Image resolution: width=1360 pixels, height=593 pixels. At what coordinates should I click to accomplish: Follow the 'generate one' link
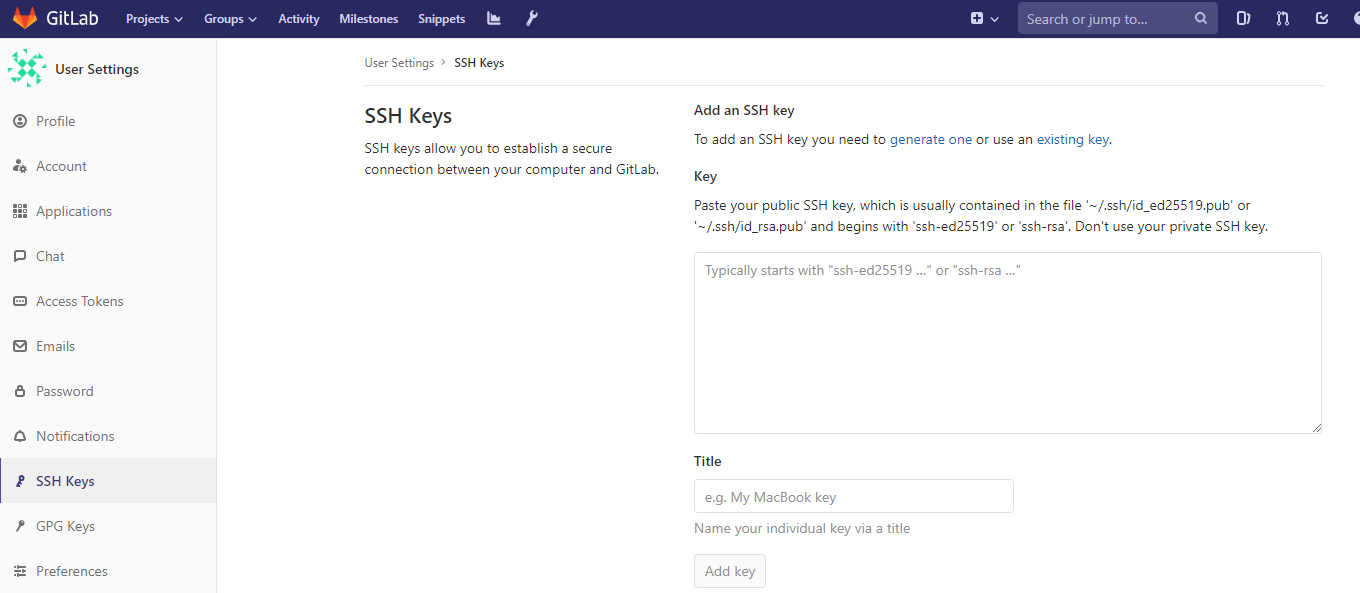pos(930,140)
